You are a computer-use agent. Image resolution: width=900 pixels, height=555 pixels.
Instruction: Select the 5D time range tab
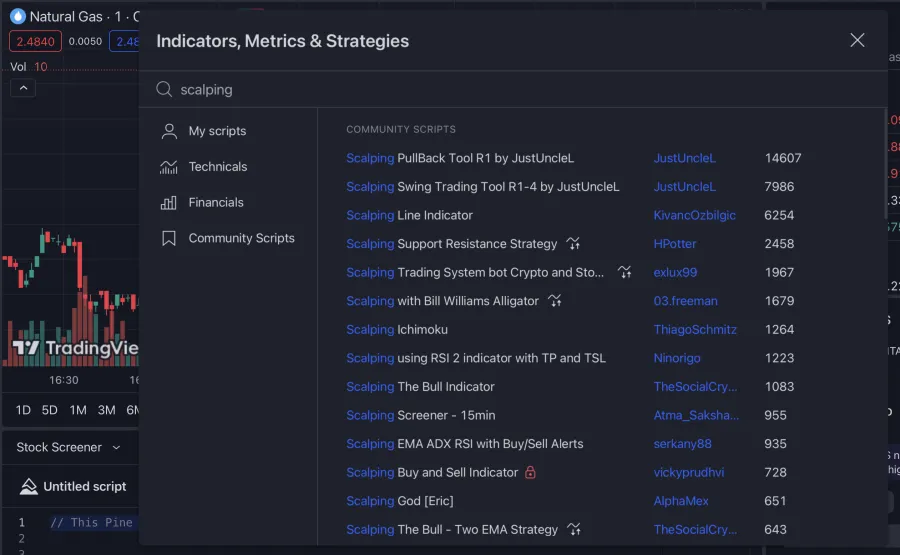(50, 410)
